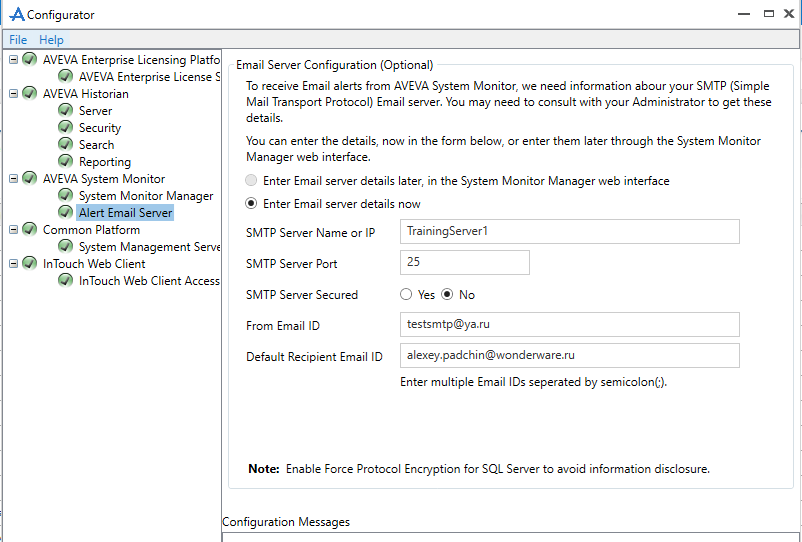This screenshot has height=542, width=802.
Task: Collapse the AVEVA System Monitor tree node
Action: pos(14,178)
